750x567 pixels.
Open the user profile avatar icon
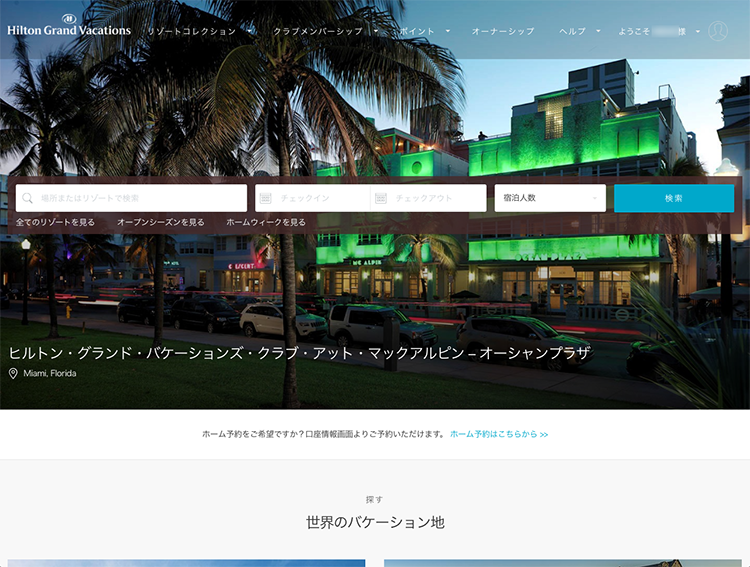717,31
